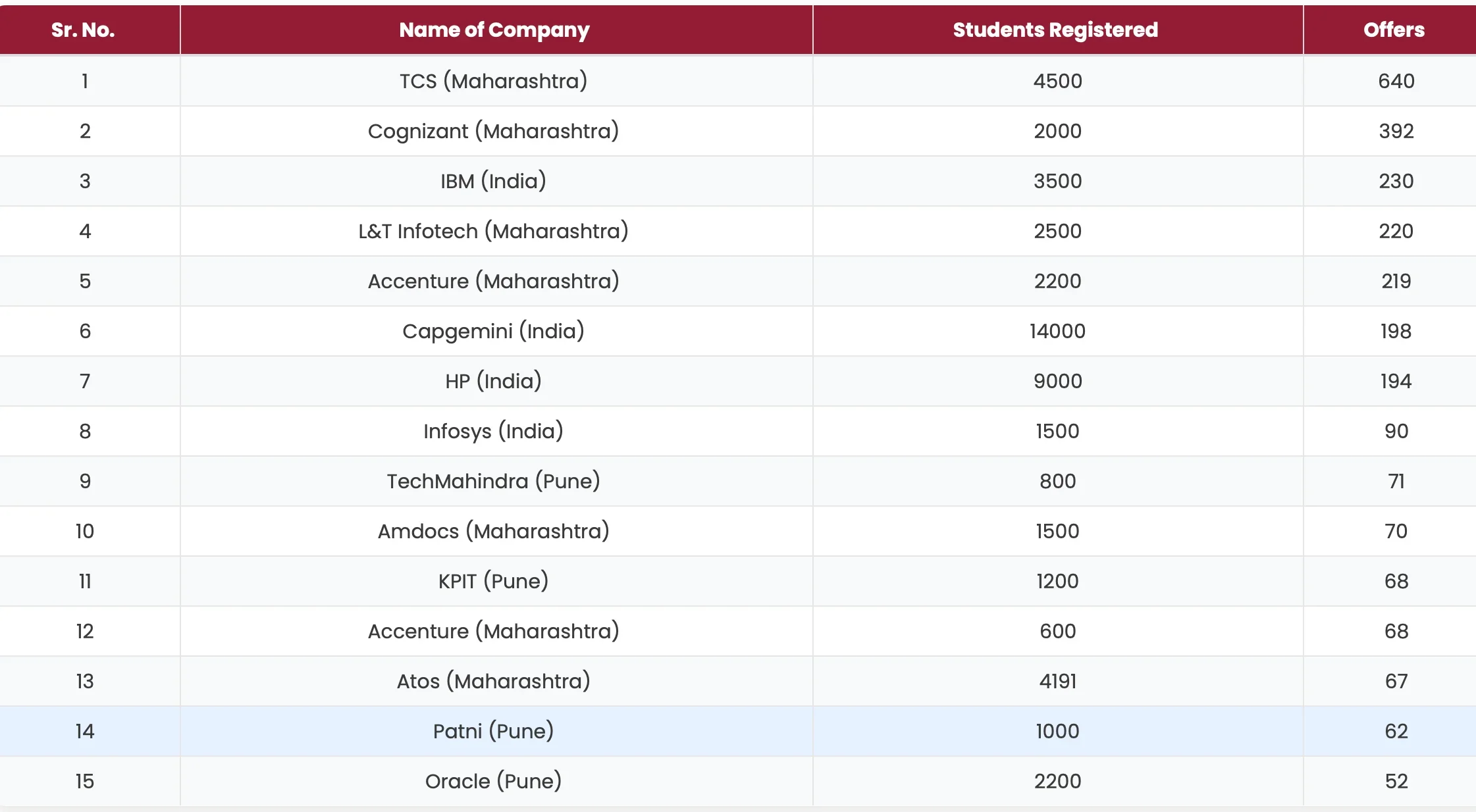Click the 14000 students registered value
The image size is (1476, 812).
1057,331
